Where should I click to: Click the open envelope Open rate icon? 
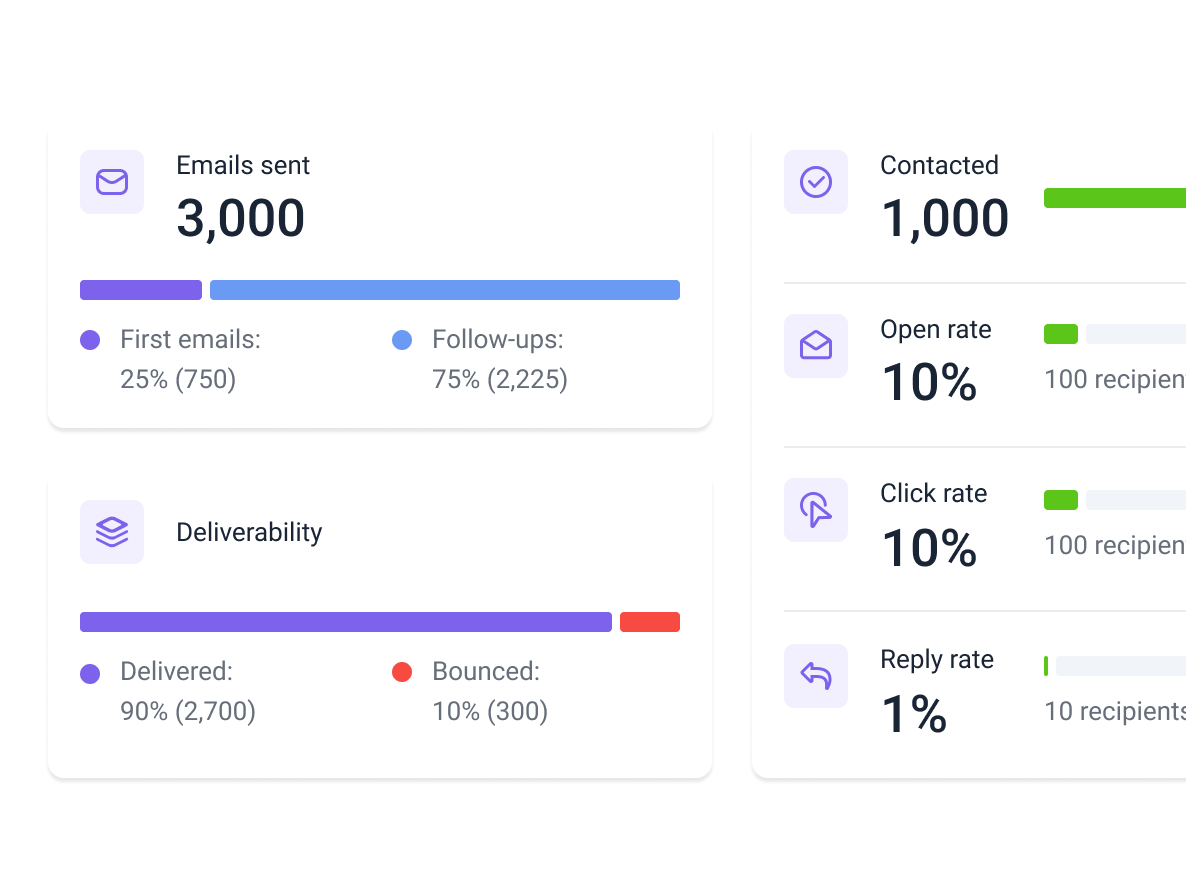(x=816, y=346)
